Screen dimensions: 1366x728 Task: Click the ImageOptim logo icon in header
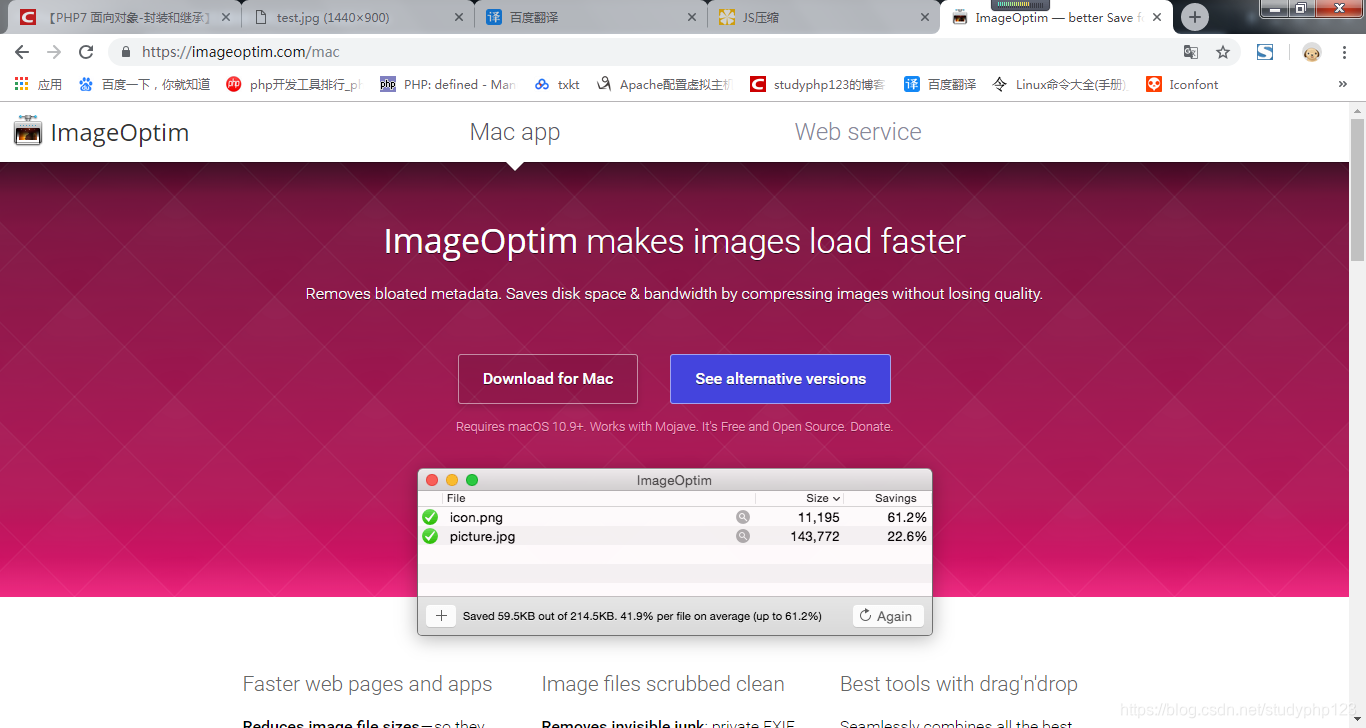click(x=28, y=131)
